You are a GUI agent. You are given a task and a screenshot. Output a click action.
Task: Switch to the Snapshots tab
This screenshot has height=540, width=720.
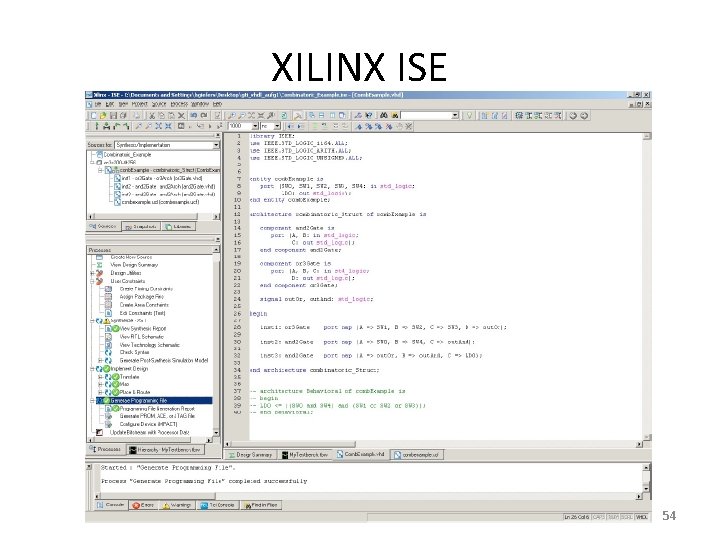pyautogui.click(x=141, y=226)
